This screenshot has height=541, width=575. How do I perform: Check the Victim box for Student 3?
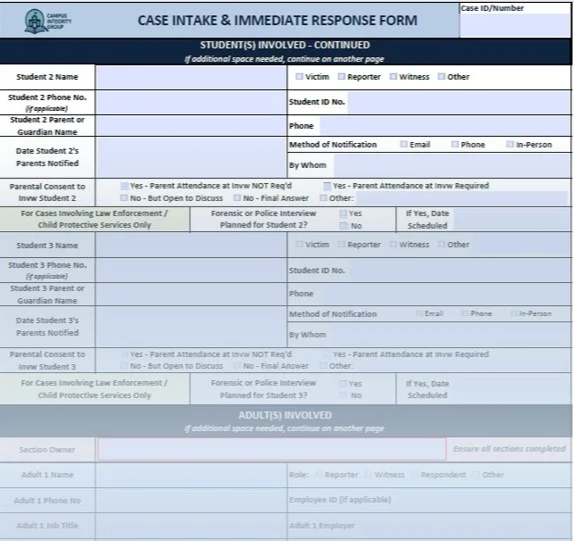tap(299, 244)
